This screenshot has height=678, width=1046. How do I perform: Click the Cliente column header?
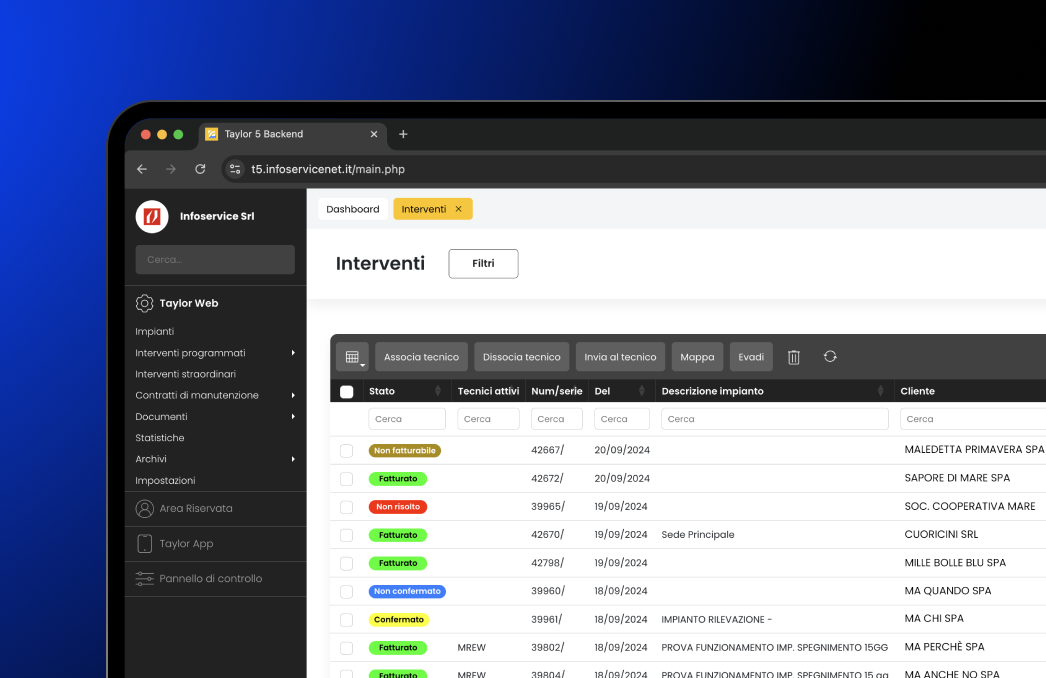918,391
